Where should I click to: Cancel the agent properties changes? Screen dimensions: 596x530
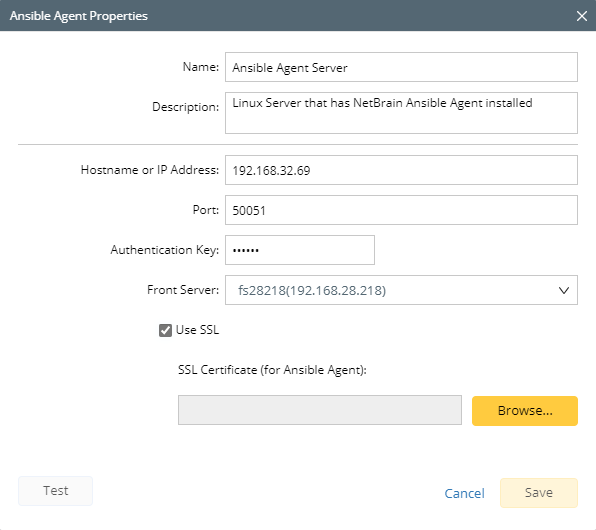point(464,493)
